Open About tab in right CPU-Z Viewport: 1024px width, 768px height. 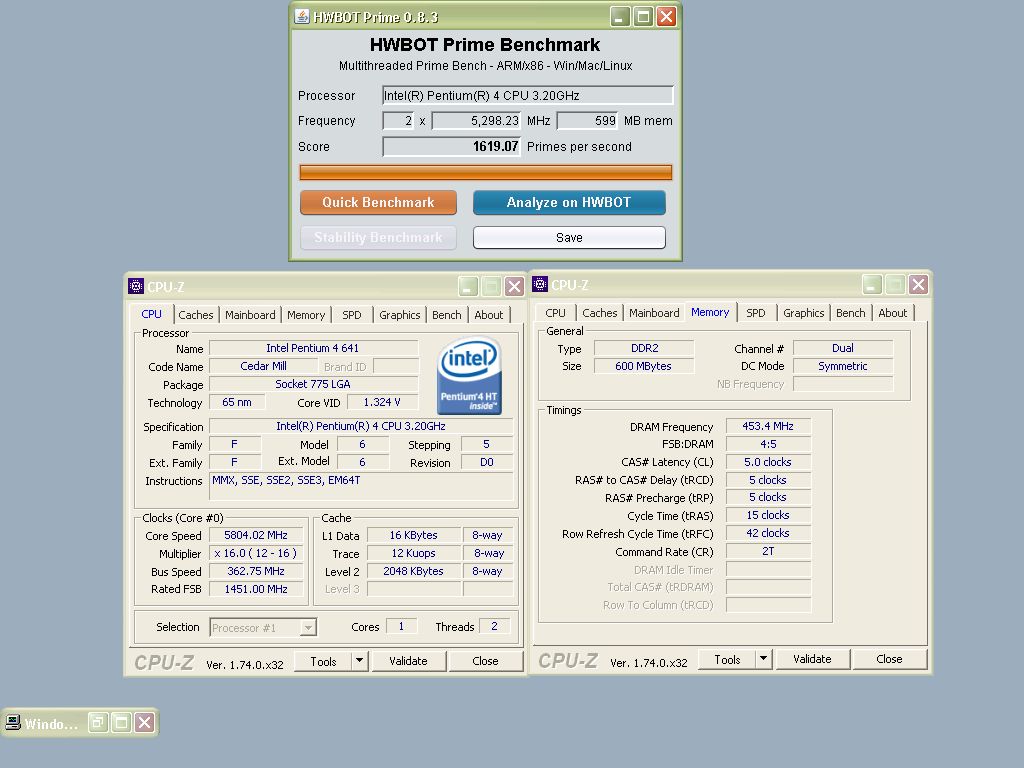coord(893,313)
